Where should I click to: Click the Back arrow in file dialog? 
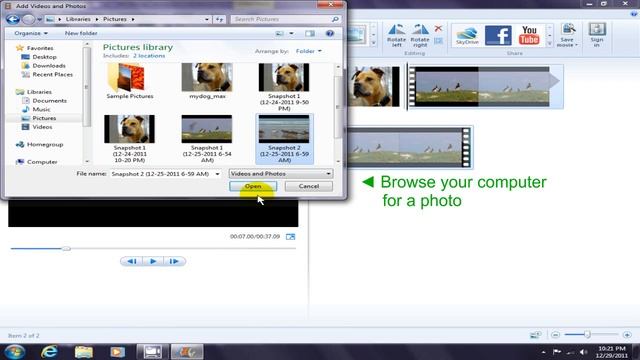tap(13, 19)
